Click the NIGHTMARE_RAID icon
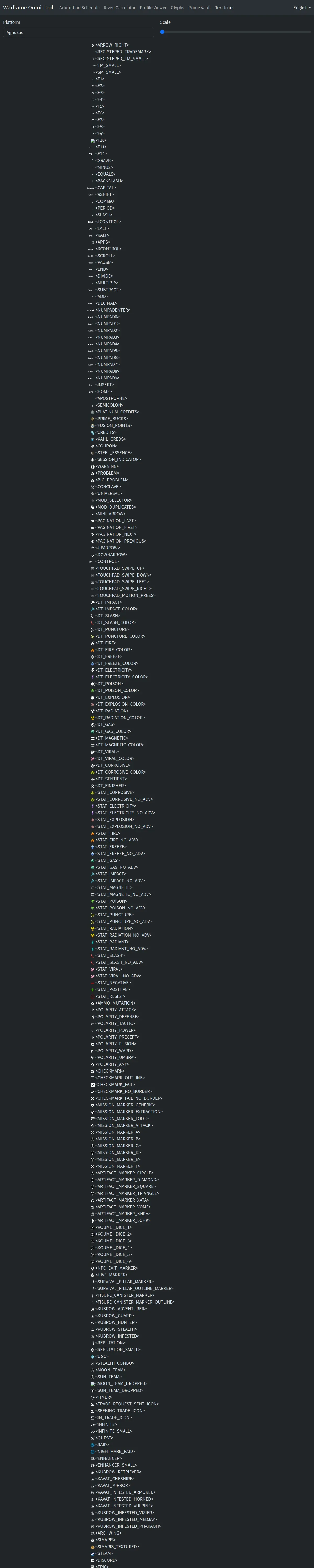314x1568 pixels. coord(93,1452)
